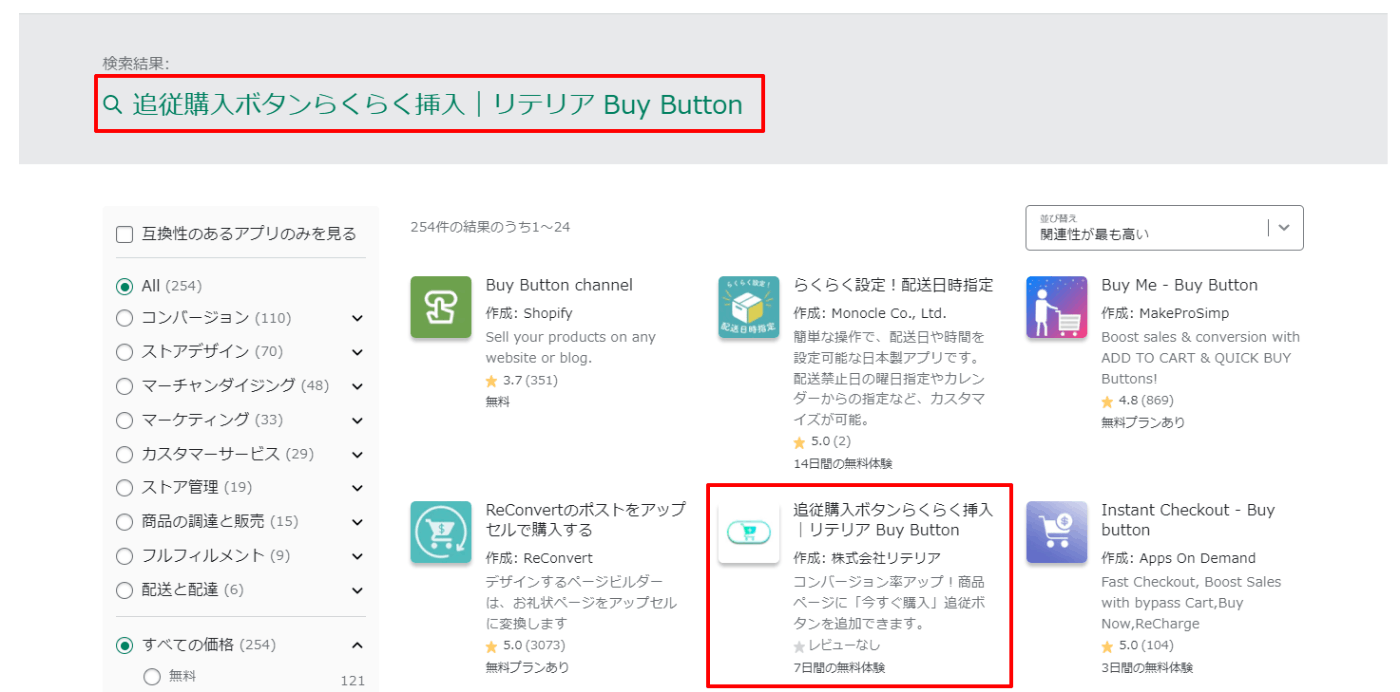
Task: Click 作成: 株式会社リテリア text
Action: pos(867,558)
